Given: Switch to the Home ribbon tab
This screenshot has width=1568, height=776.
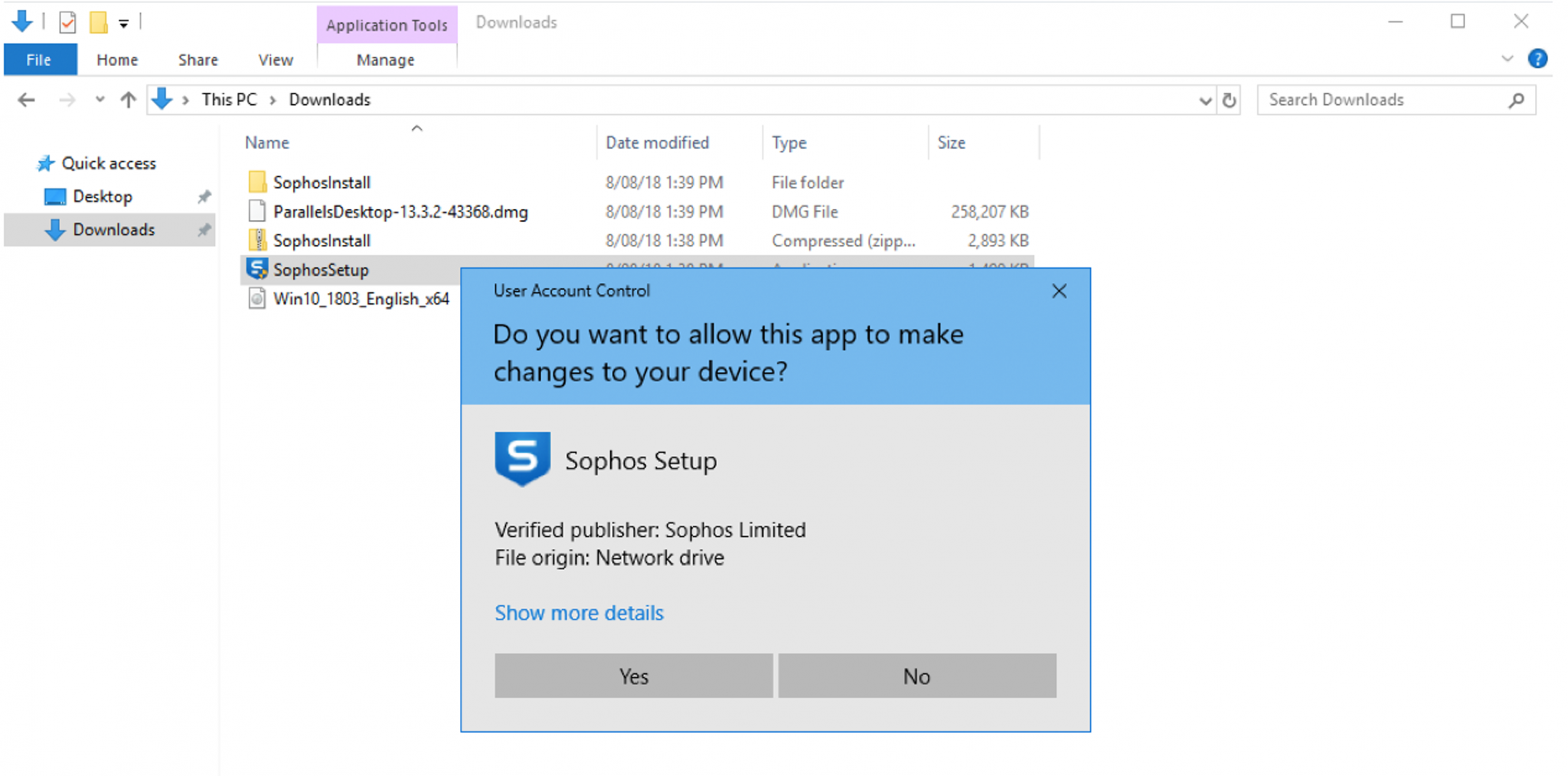Looking at the screenshot, I should point(117,60).
